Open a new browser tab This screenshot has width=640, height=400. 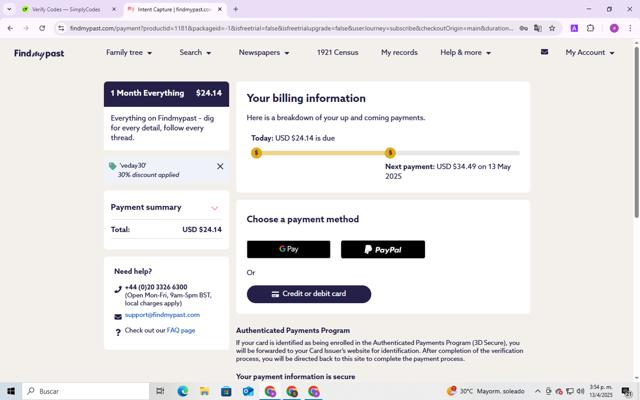(236, 9)
